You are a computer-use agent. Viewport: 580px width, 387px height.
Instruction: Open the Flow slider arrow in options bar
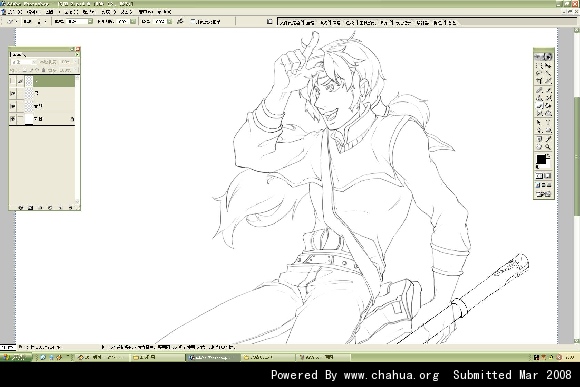pyautogui.click(x=169, y=21)
